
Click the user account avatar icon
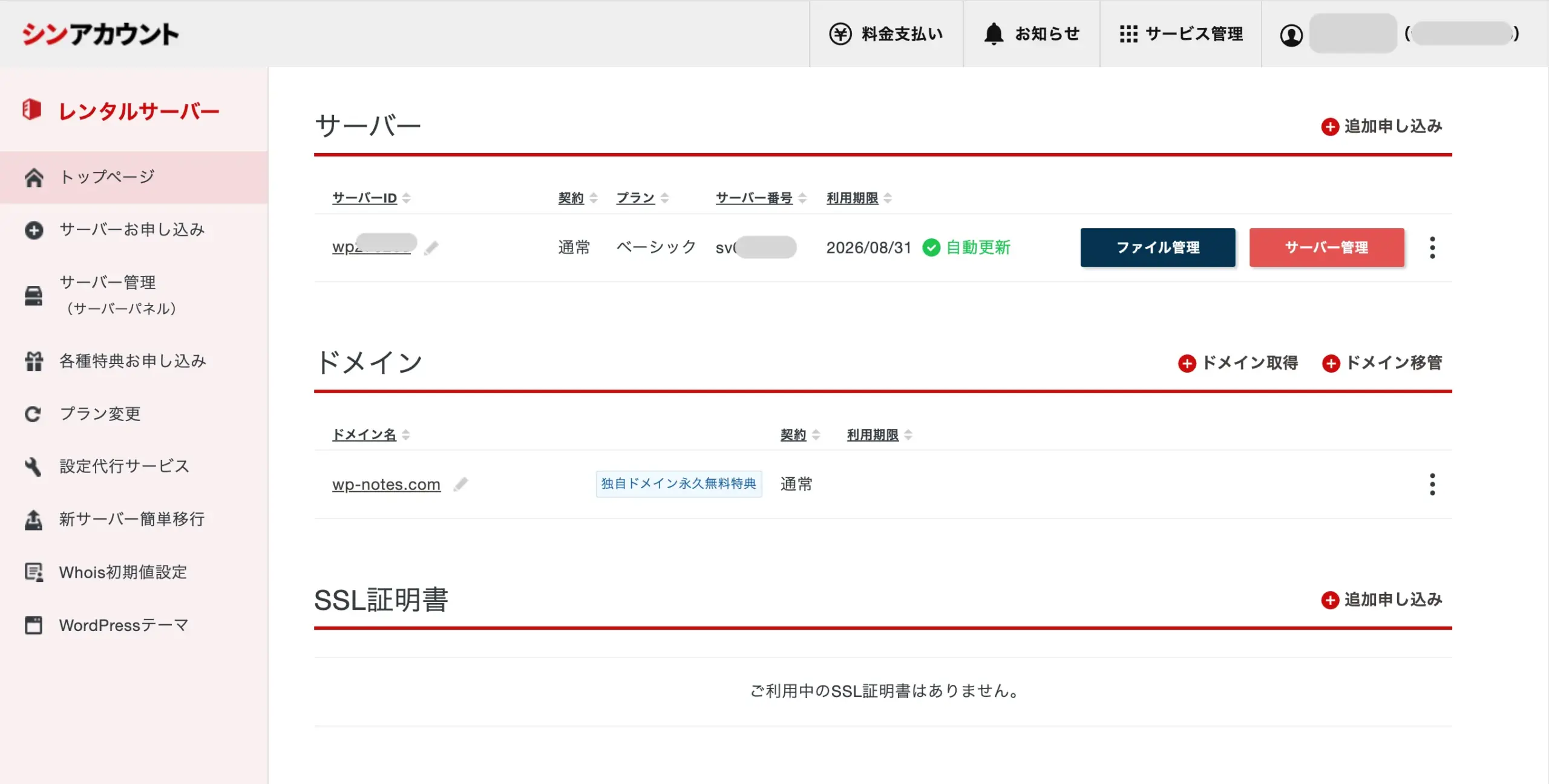[x=1291, y=35]
